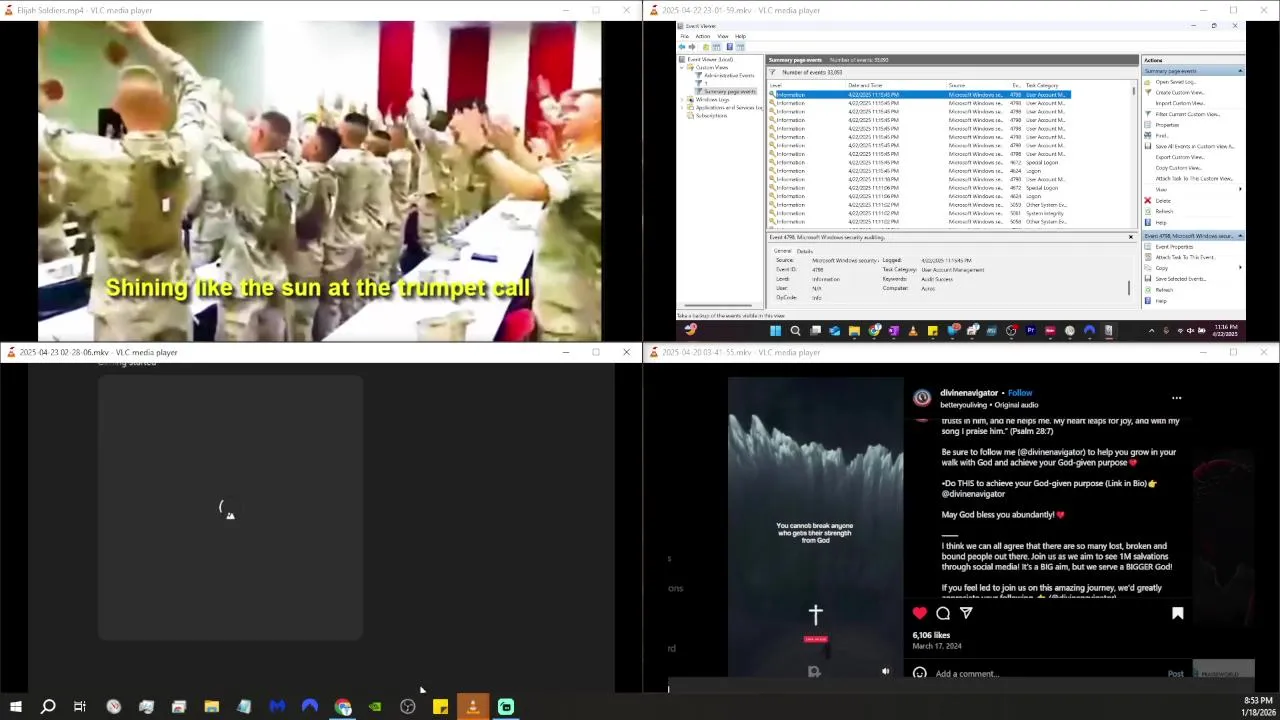This screenshot has height=720, width=1280.
Task: Open Action menu in Event Viewer
Action: pos(703,36)
